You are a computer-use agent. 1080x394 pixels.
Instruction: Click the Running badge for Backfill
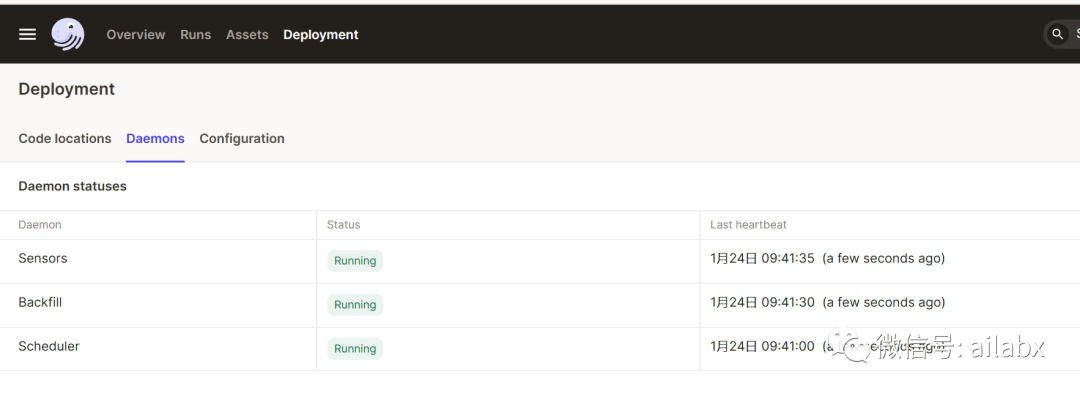tap(355, 305)
